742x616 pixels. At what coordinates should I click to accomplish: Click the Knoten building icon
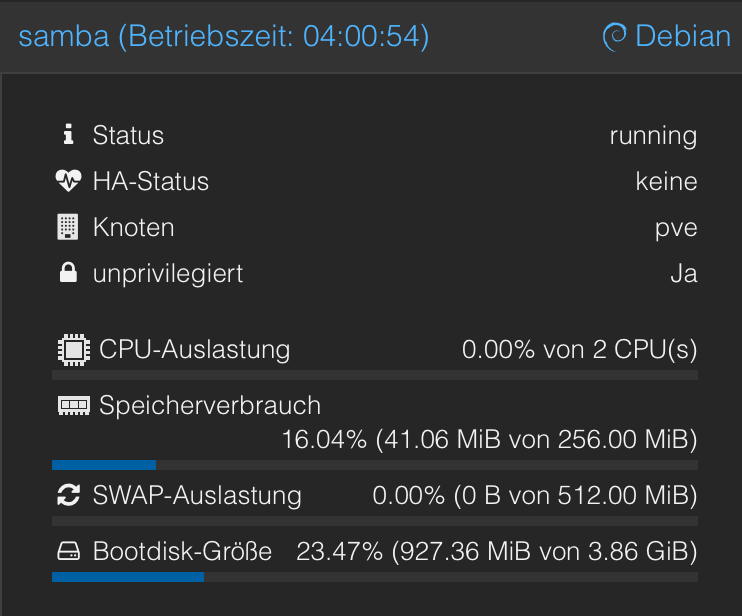coord(68,227)
